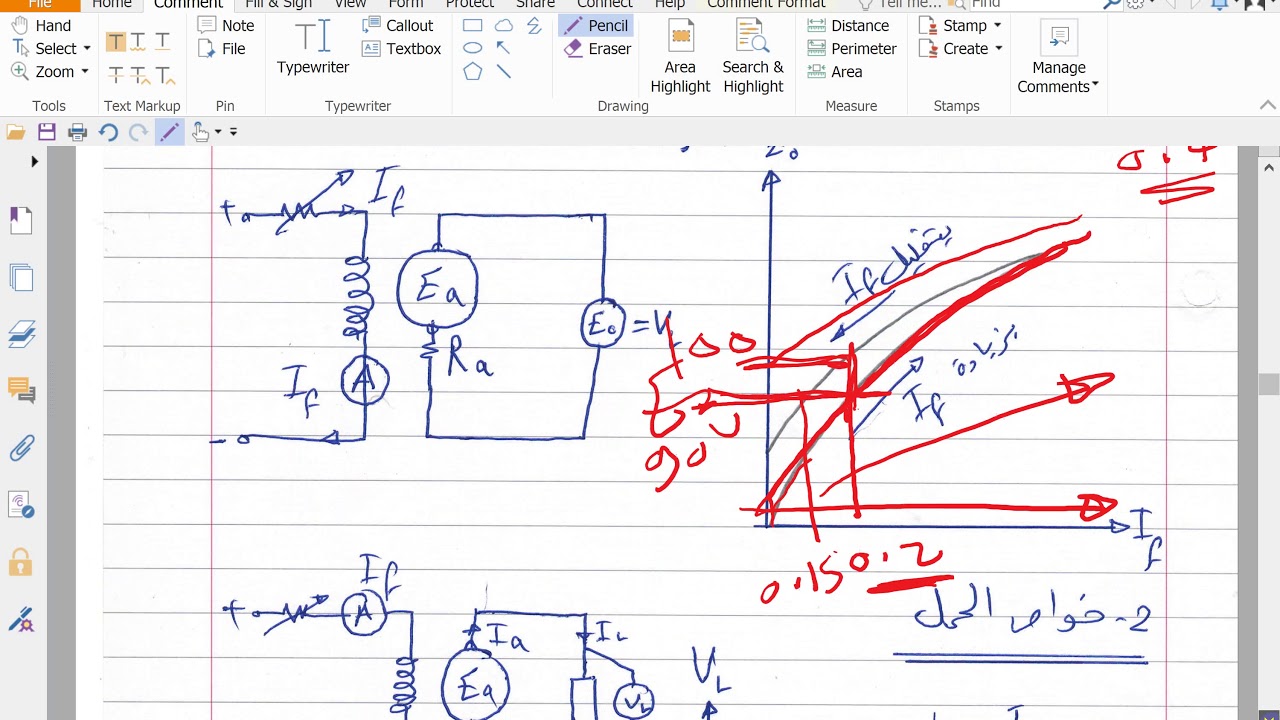
Task: Pick the arrow drawing tool
Action: 504,48
